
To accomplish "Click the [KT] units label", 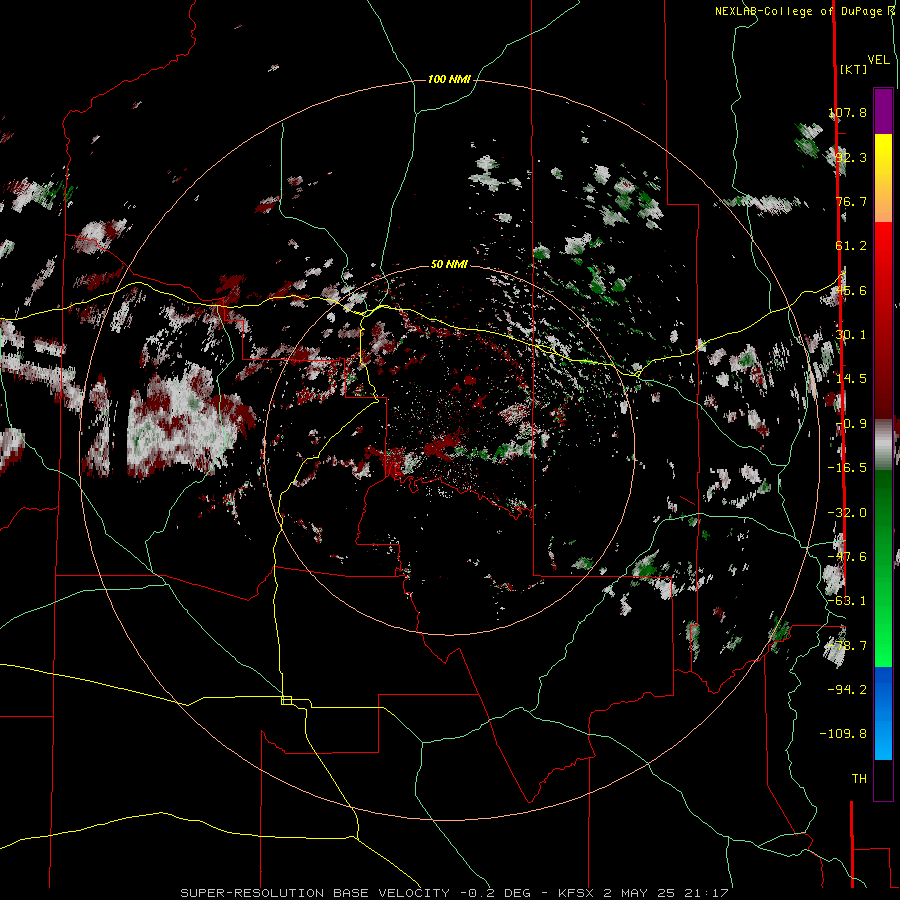I will click(x=853, y=69).
